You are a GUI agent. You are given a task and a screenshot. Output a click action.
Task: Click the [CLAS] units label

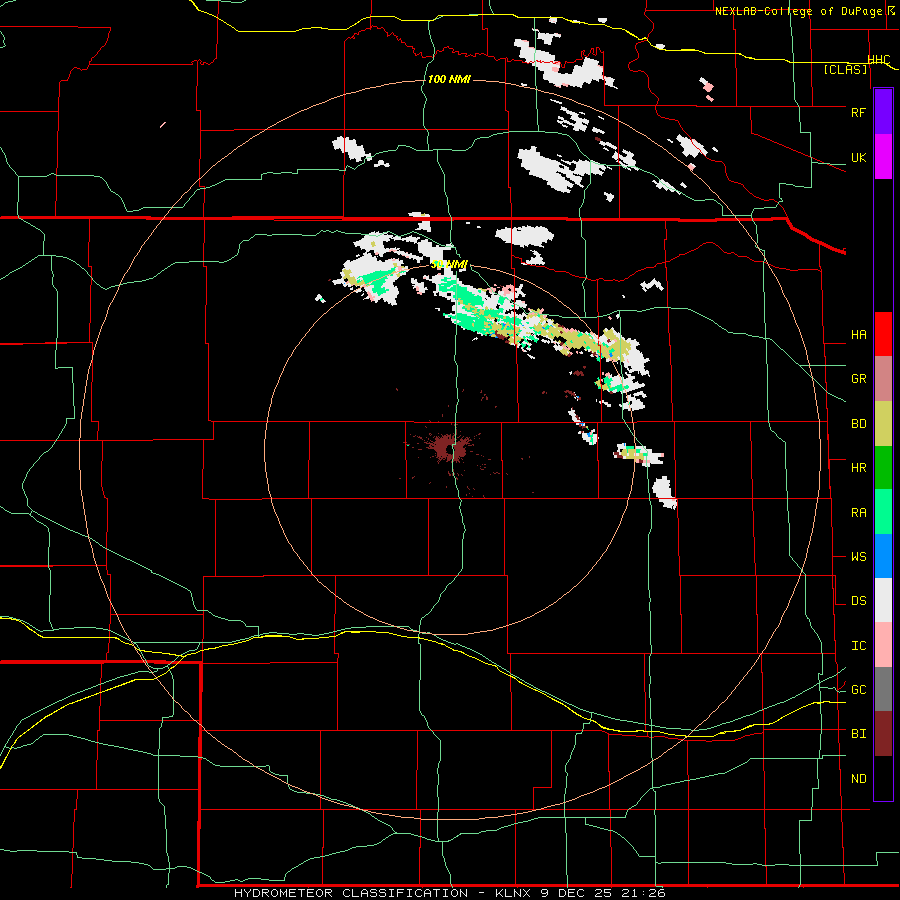click(x=845, y=69)
